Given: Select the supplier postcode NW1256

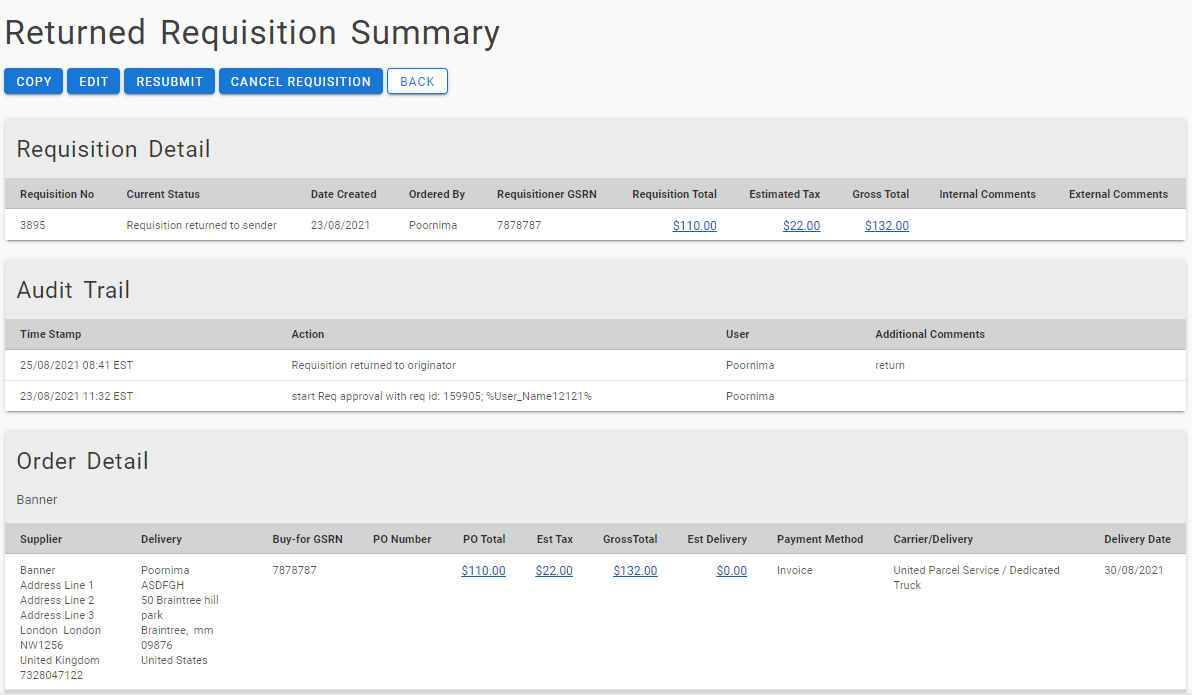Looking at the screenshot, I should [x=41, y=646].
